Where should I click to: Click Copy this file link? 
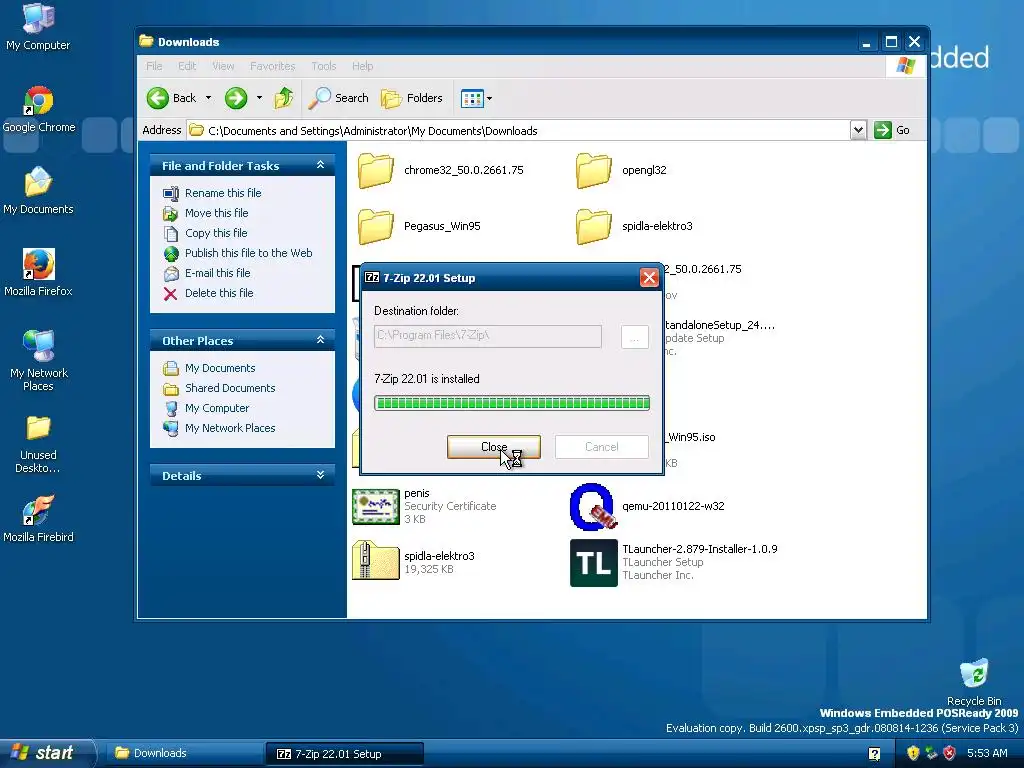[216, 233]
